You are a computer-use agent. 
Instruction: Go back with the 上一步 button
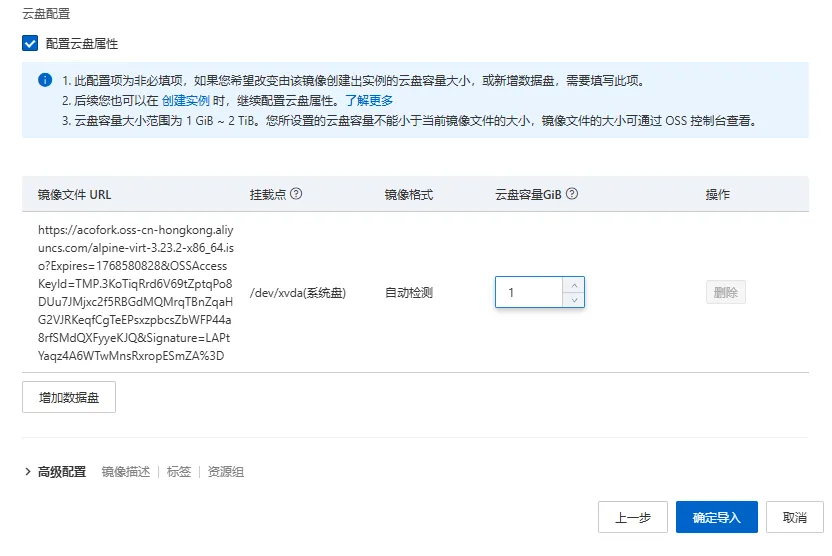click(632, 517)
